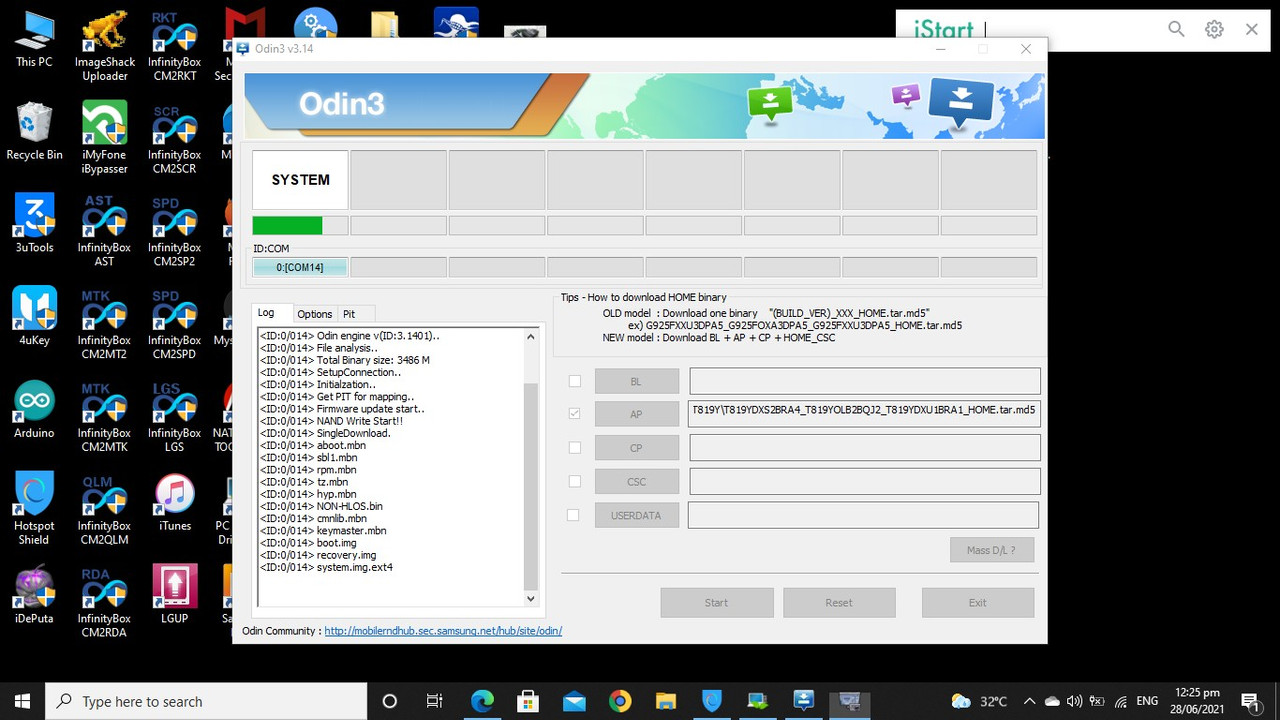This screenshot has width=1280, height=720.
Task: Select the iDePuta desktop icon
Action: point(34,596)
